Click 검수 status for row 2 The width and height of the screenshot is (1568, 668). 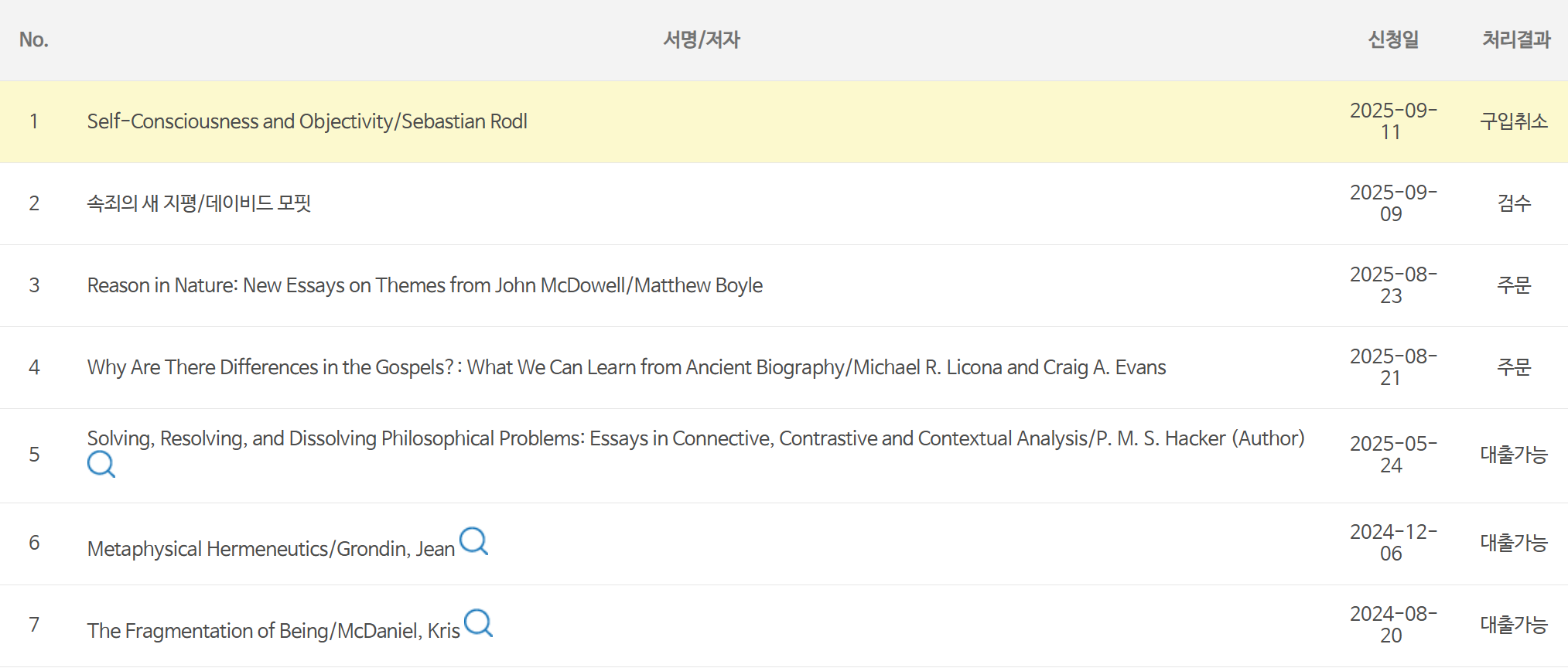click(1514, 203)
